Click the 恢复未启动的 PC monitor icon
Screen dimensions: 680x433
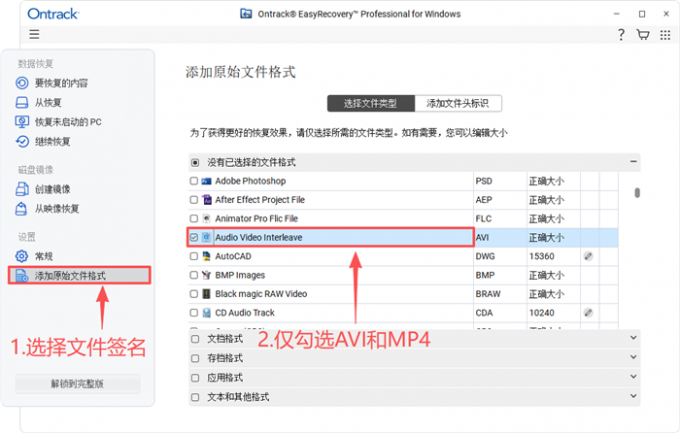coord(22,122)
